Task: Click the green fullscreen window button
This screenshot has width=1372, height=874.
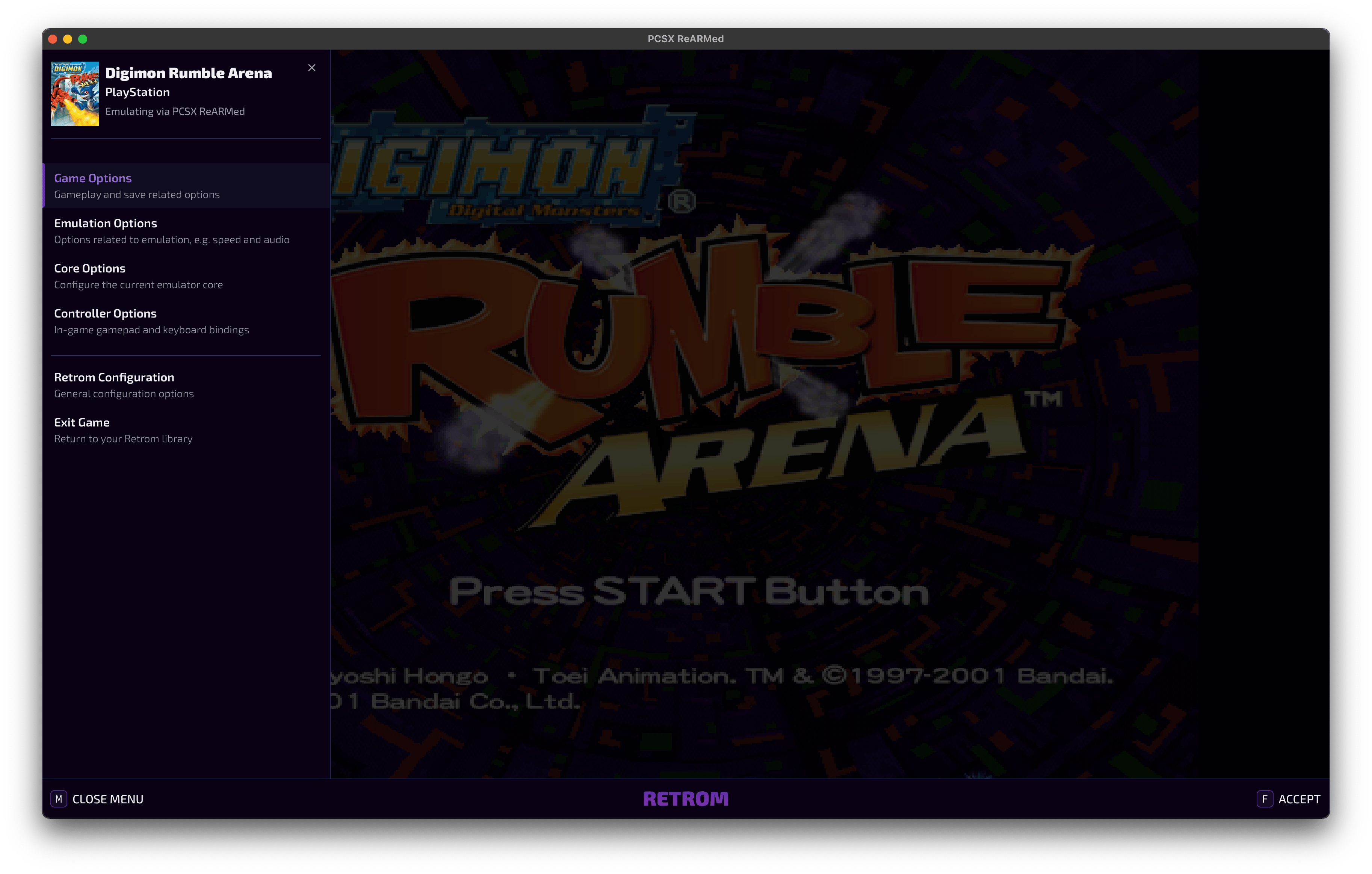Action: [x=83, y=39]
